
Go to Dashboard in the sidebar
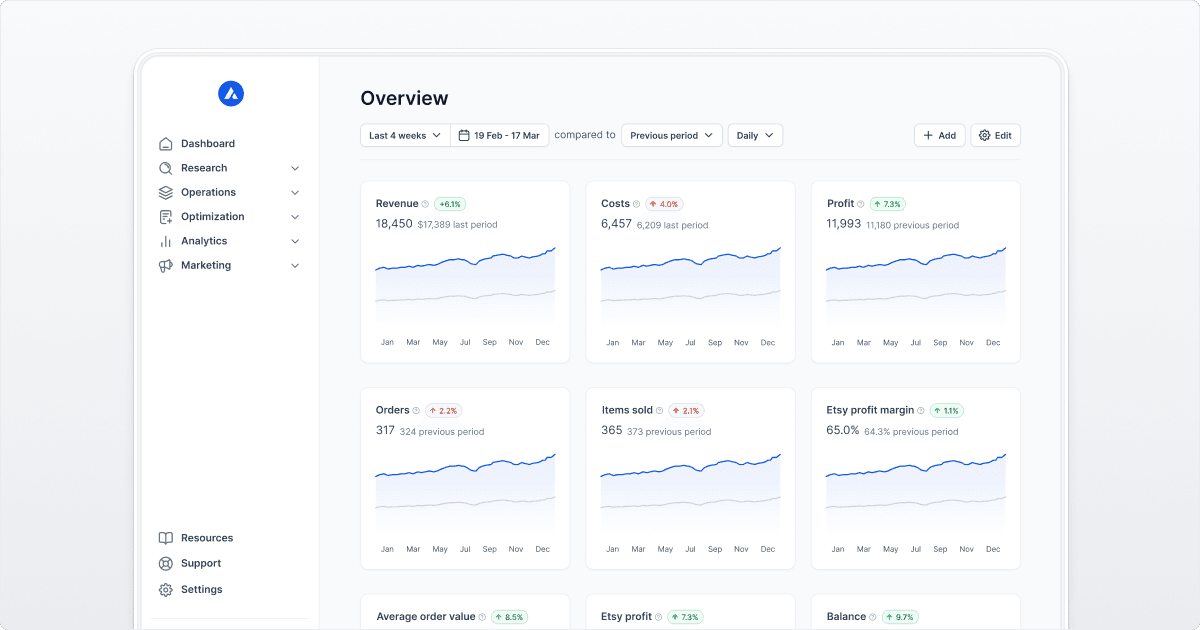click(x=208, y=144)
